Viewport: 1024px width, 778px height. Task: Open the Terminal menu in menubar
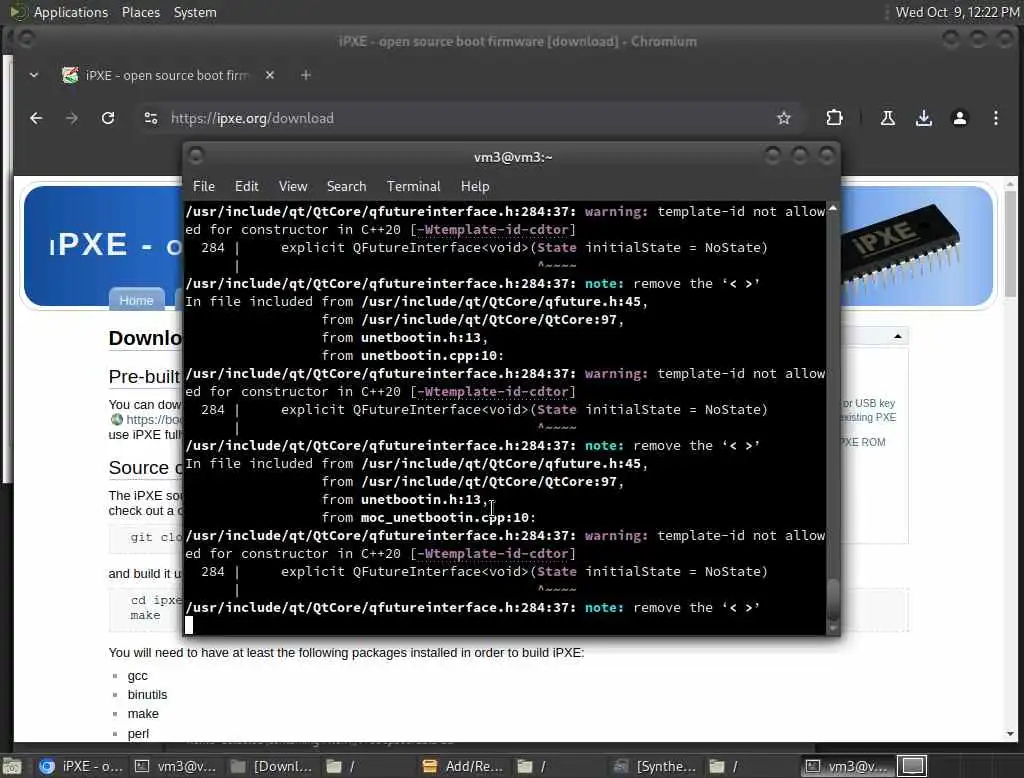tap(413, 186)
